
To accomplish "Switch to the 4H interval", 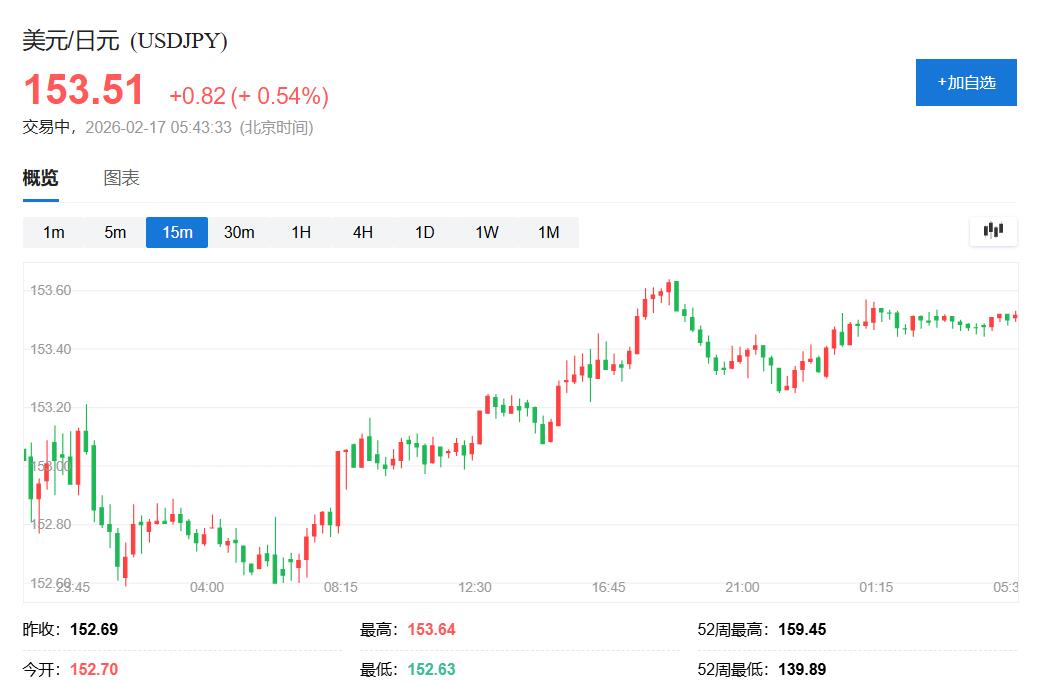I will tap(362, 231).
